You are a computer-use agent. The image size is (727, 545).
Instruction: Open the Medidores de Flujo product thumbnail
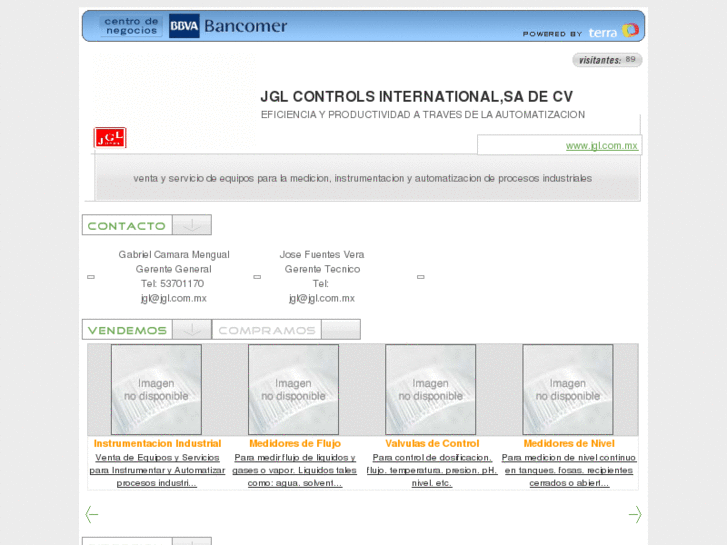tap(293, 390)
